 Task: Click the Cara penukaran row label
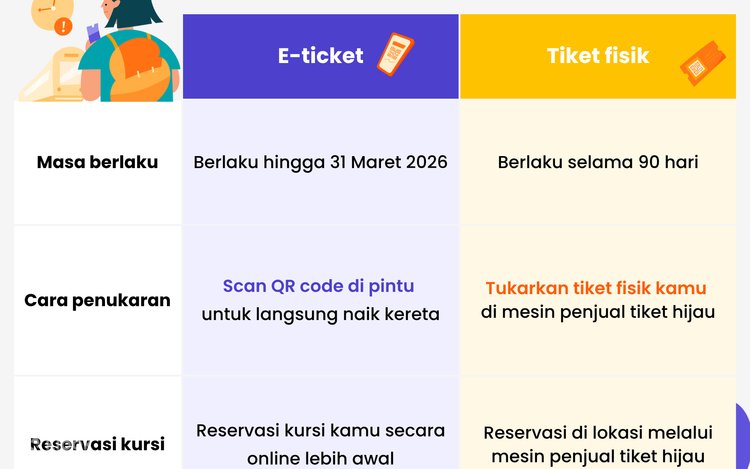(x=97, y=300)
